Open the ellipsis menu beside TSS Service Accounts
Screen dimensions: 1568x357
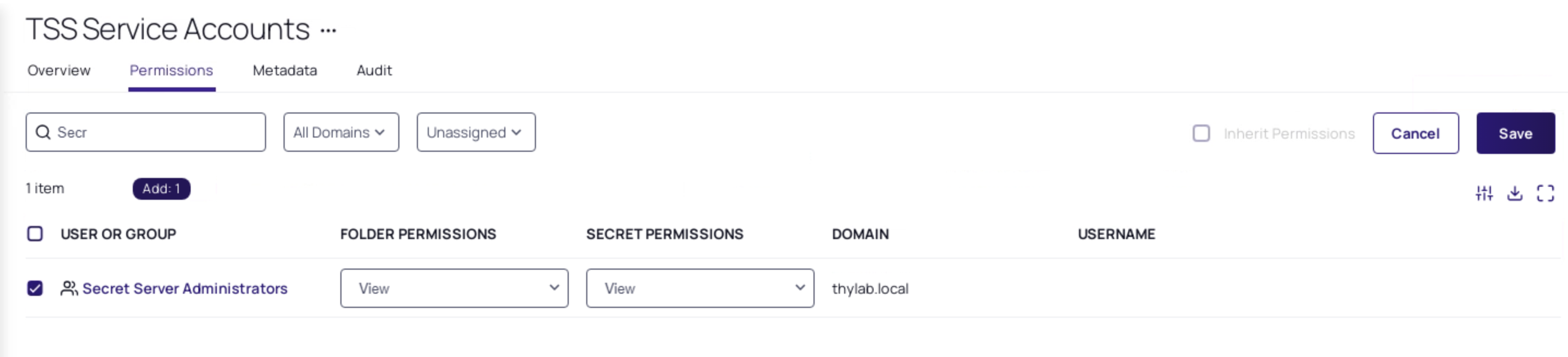328,31
